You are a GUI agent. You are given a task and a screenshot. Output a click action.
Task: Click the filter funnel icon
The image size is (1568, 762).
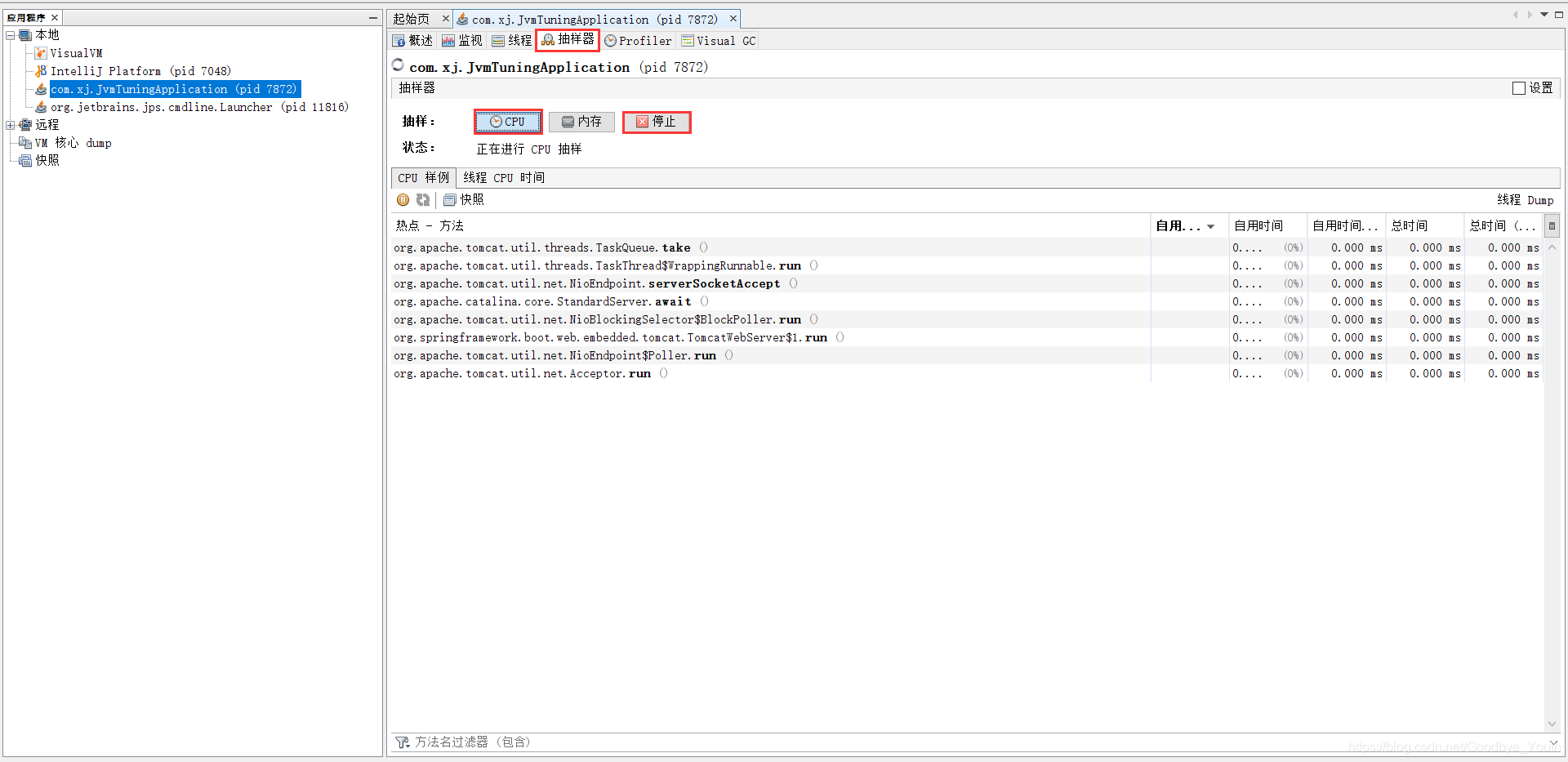pos(402,742)
